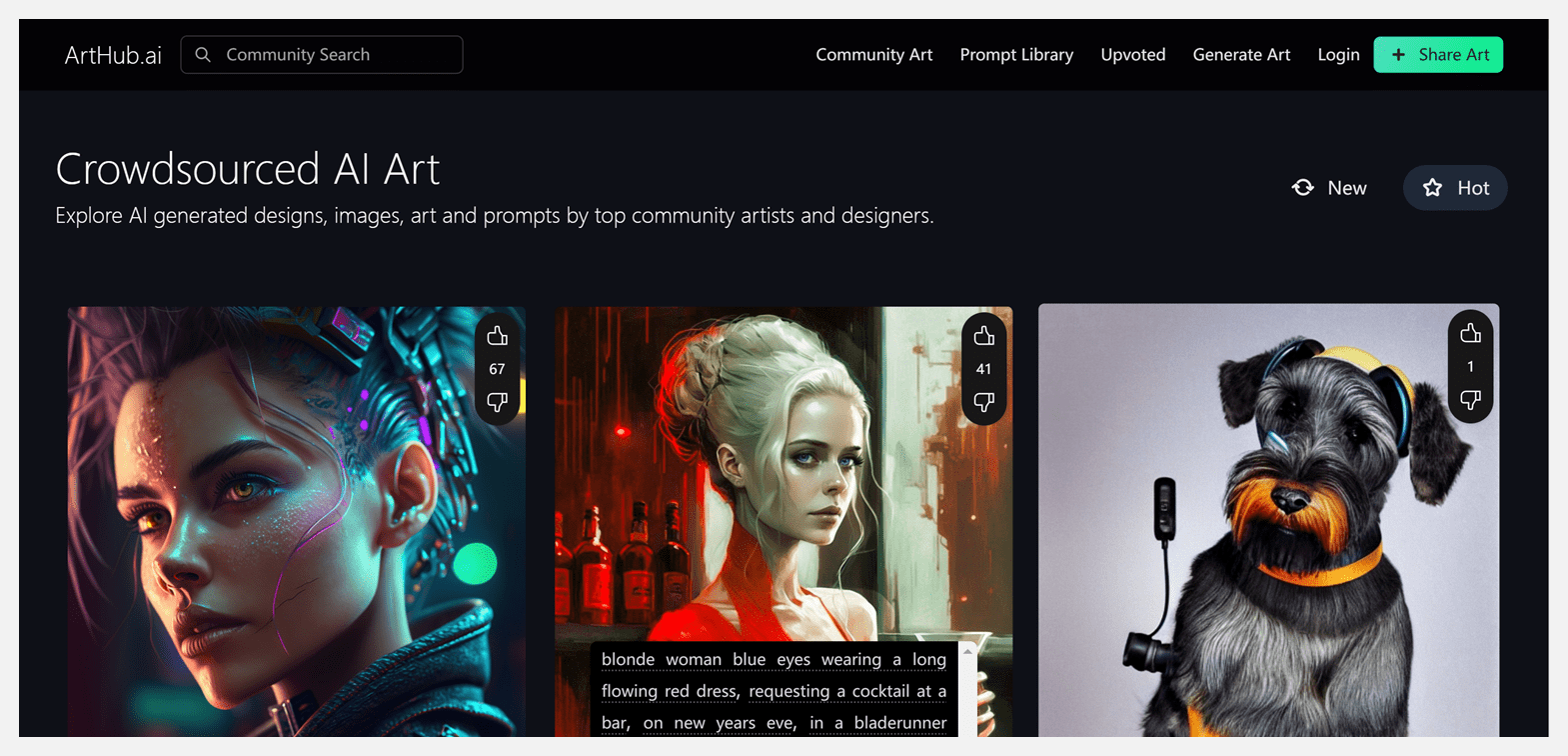Image resolution: width=1568 pixels, height=756 pixels.
Task: Click the Share Art button
Action: pyautogui.click(x=1438, y=55)
